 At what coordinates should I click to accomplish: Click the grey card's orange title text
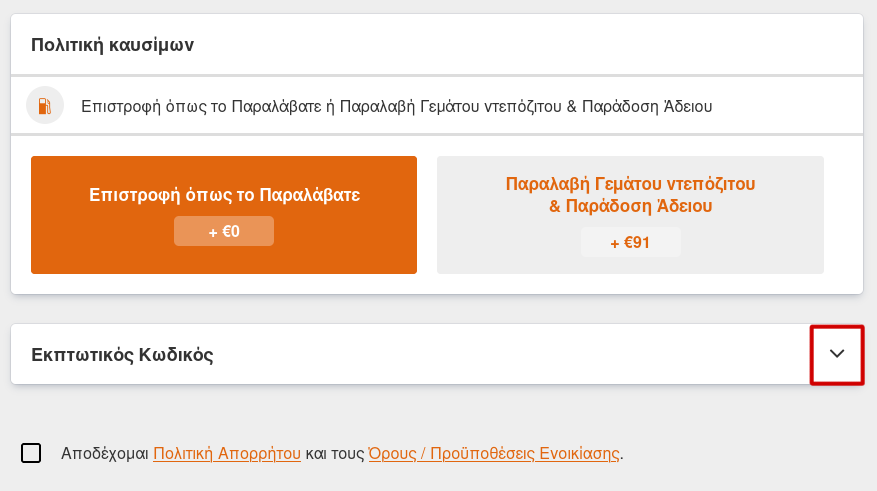[x=630, y=195]
